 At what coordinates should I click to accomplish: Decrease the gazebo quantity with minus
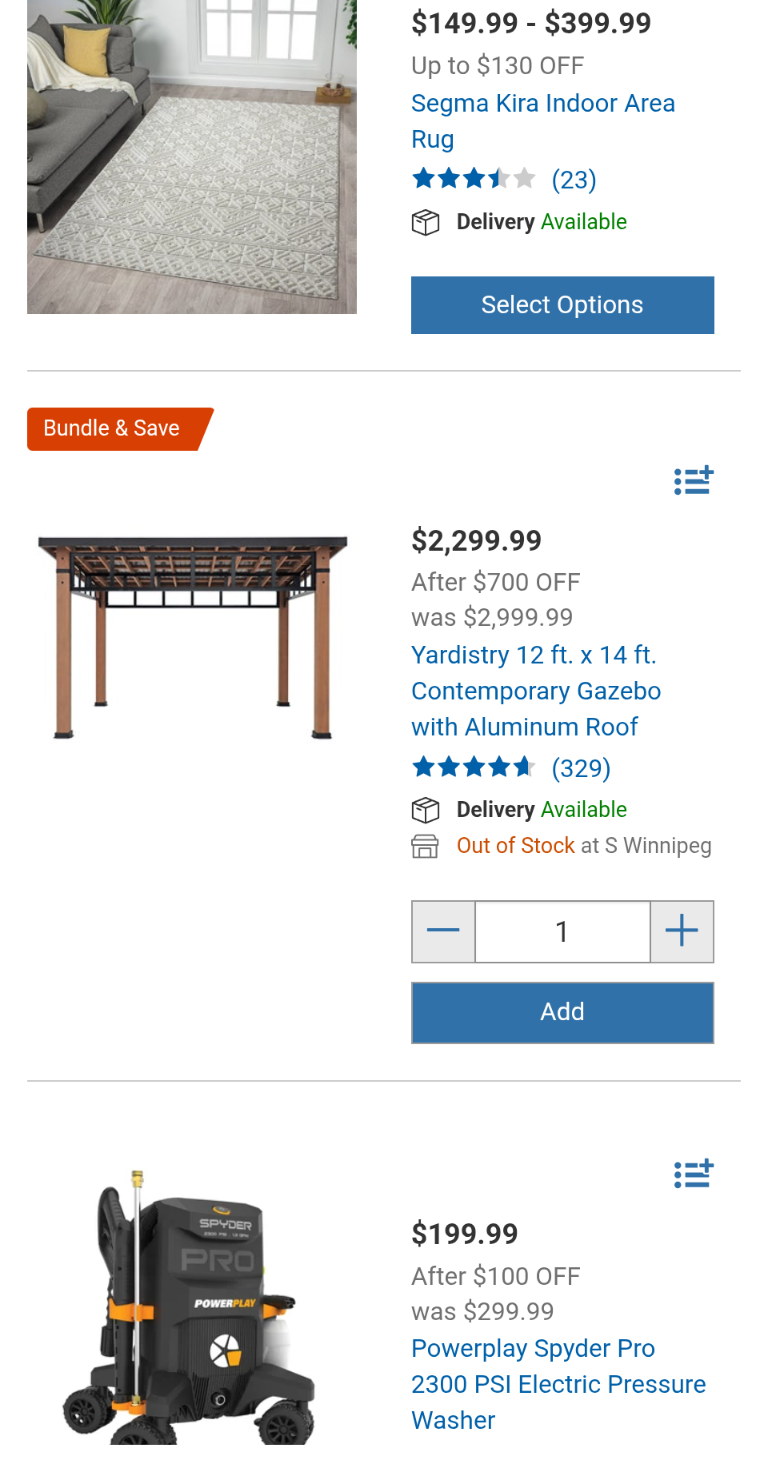[x=443, y=932]
